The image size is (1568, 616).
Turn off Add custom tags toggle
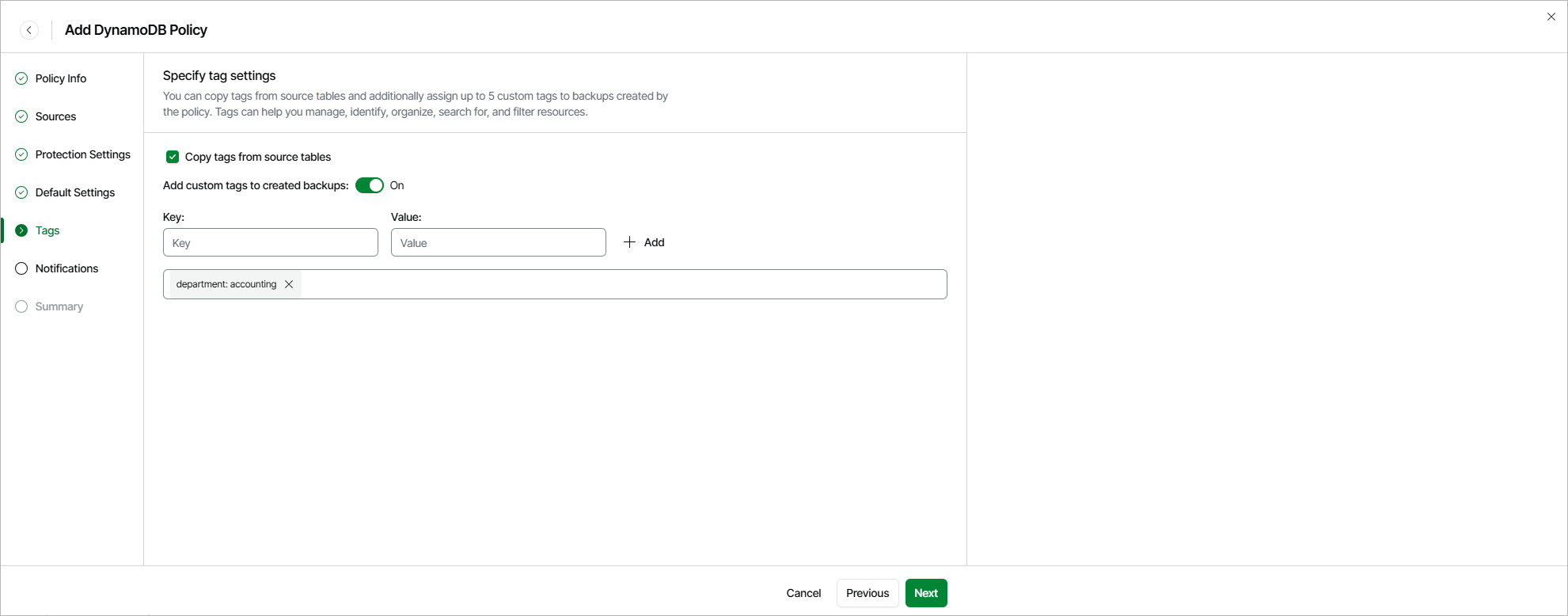370,185
